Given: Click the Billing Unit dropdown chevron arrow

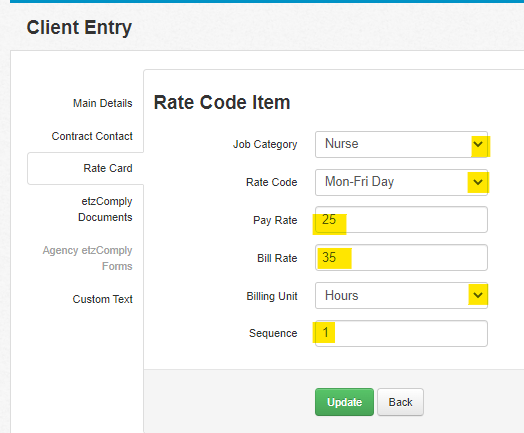Looking at the screenshot, I should pos(478,295).
